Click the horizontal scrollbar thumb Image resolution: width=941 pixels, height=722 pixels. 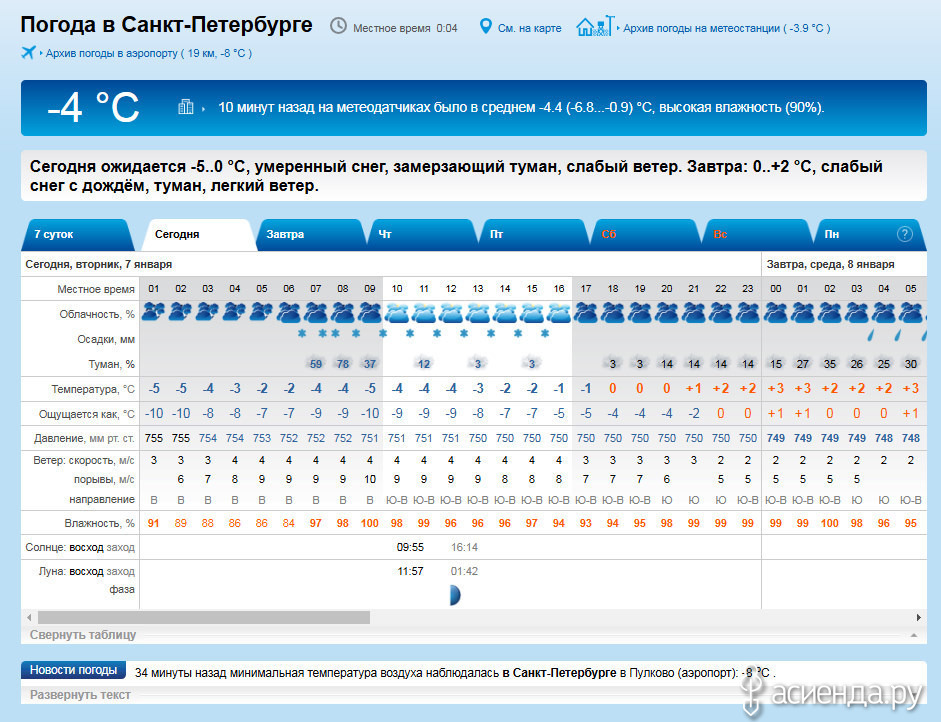tap(204, 618)
